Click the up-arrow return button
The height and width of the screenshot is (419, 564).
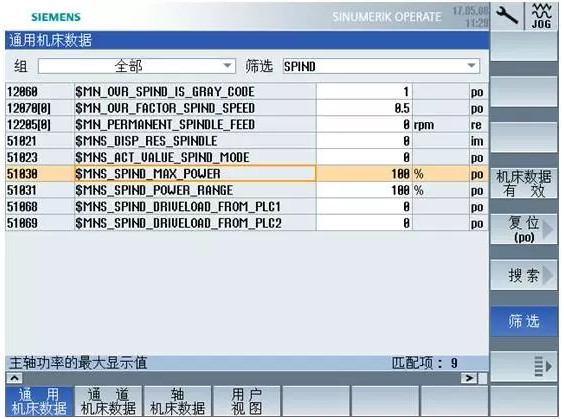[x=14, y=378]
